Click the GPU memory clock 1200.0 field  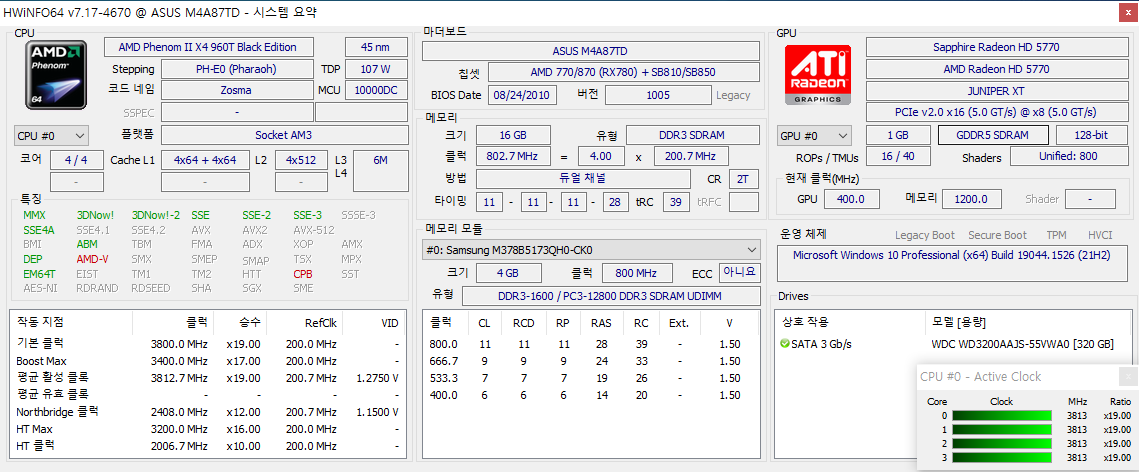pyautogui.click(x=972, y=198)
